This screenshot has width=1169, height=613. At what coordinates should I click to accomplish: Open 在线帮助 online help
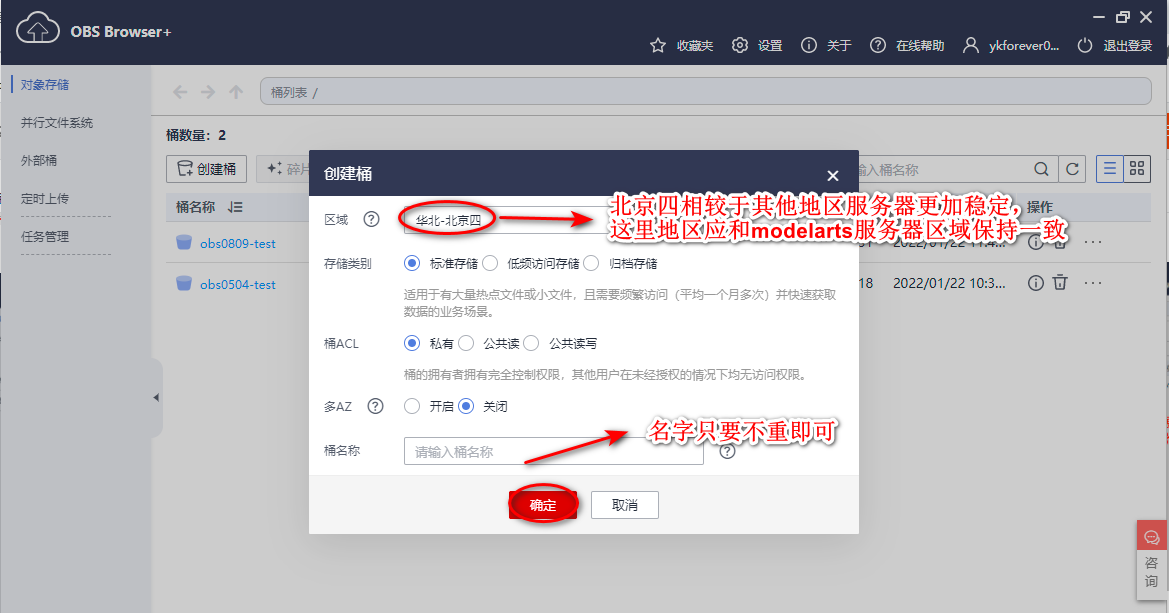[x=877, y=45]
